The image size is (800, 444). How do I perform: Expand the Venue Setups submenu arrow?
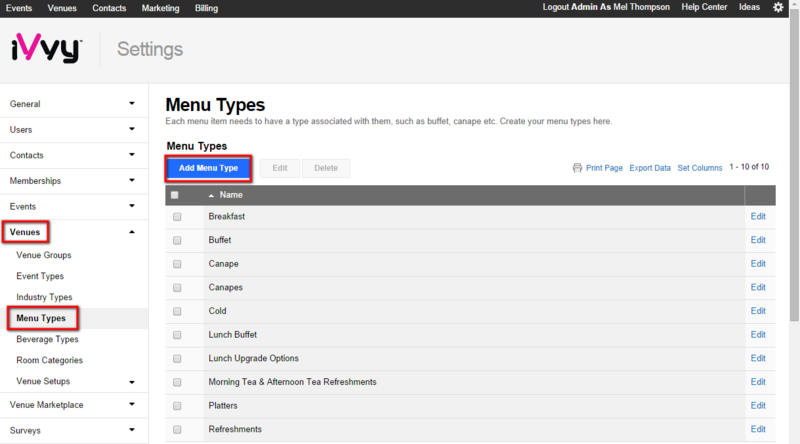(132, 382)
